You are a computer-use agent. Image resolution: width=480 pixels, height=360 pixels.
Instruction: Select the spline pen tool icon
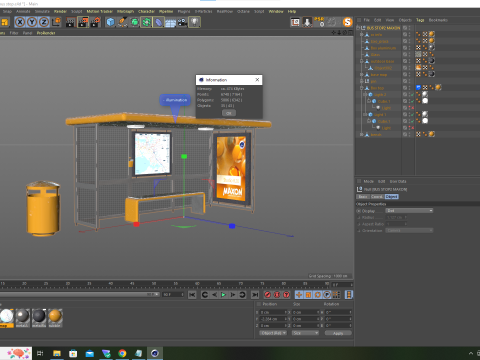click(122, 22)
